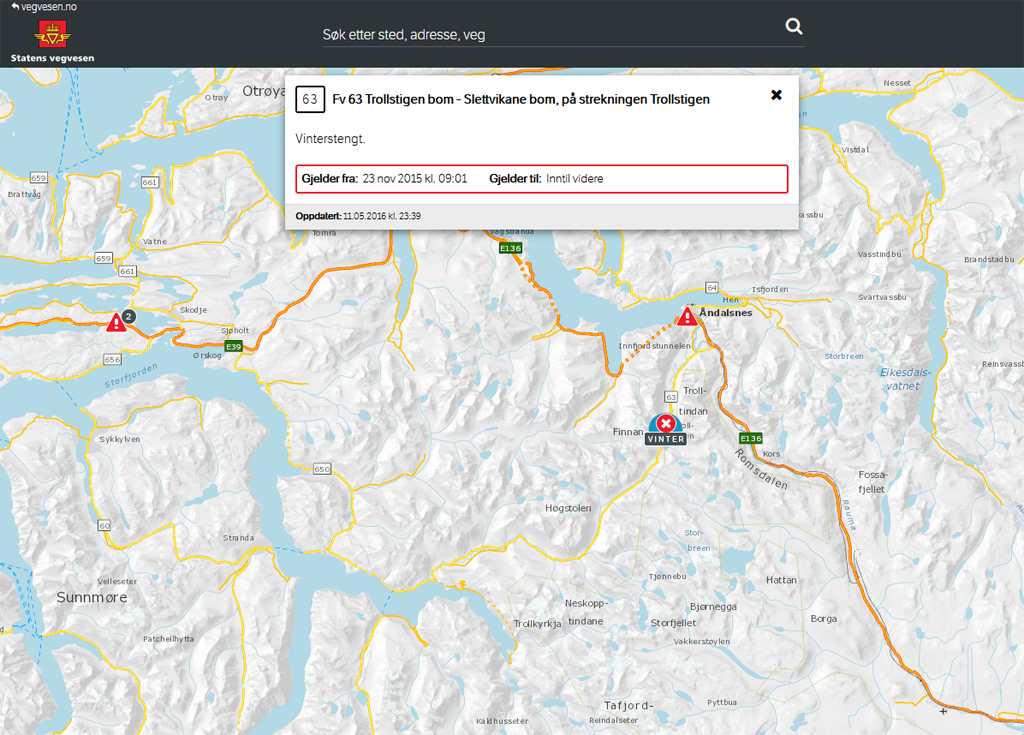Click the Vistdal label
Screen dimensions: 1024x735
pos(856,150)
